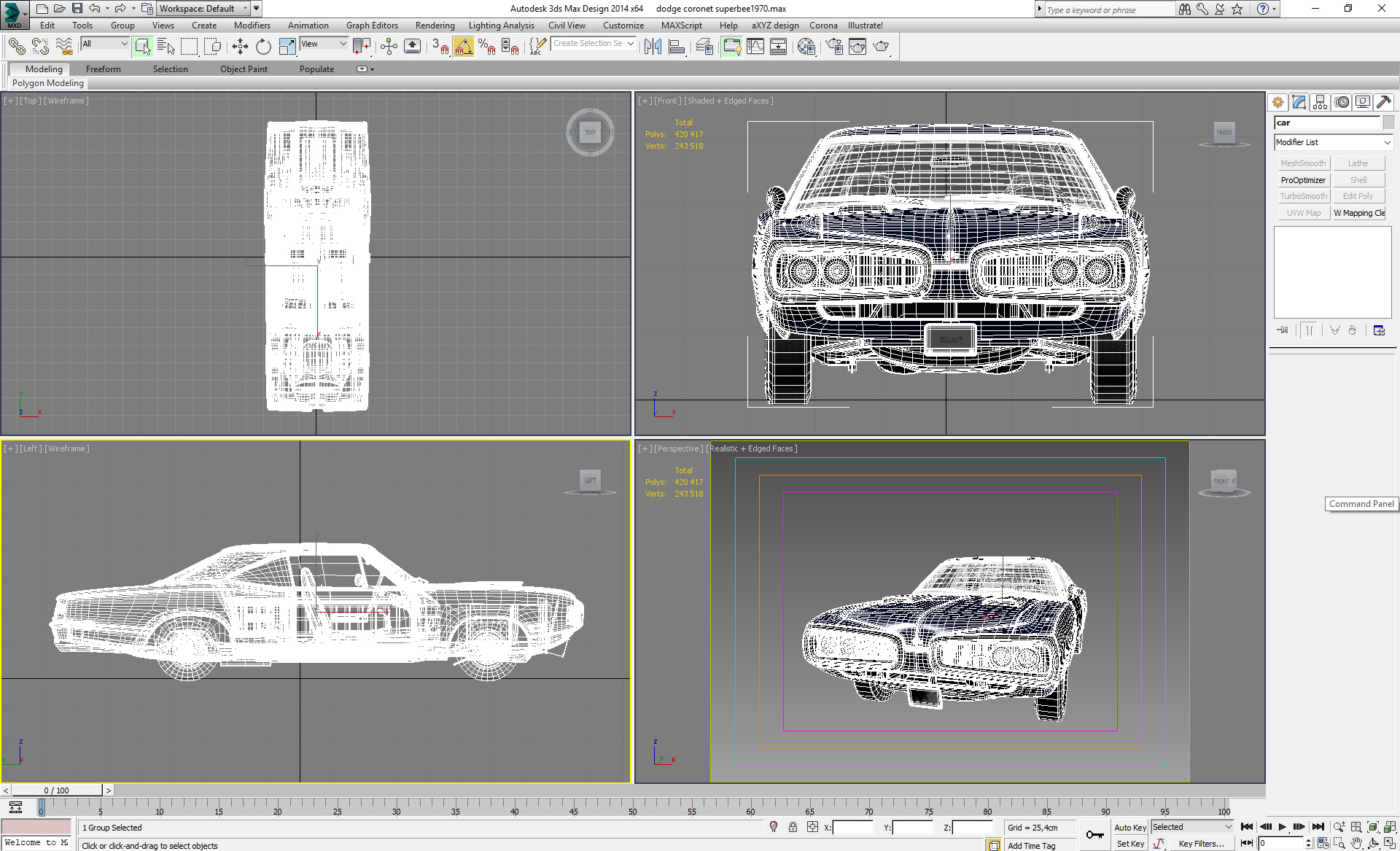Open Create Selection Set dropdown
The height and width of the screenshot is (851, 1400).
click(x=594, y=44)
